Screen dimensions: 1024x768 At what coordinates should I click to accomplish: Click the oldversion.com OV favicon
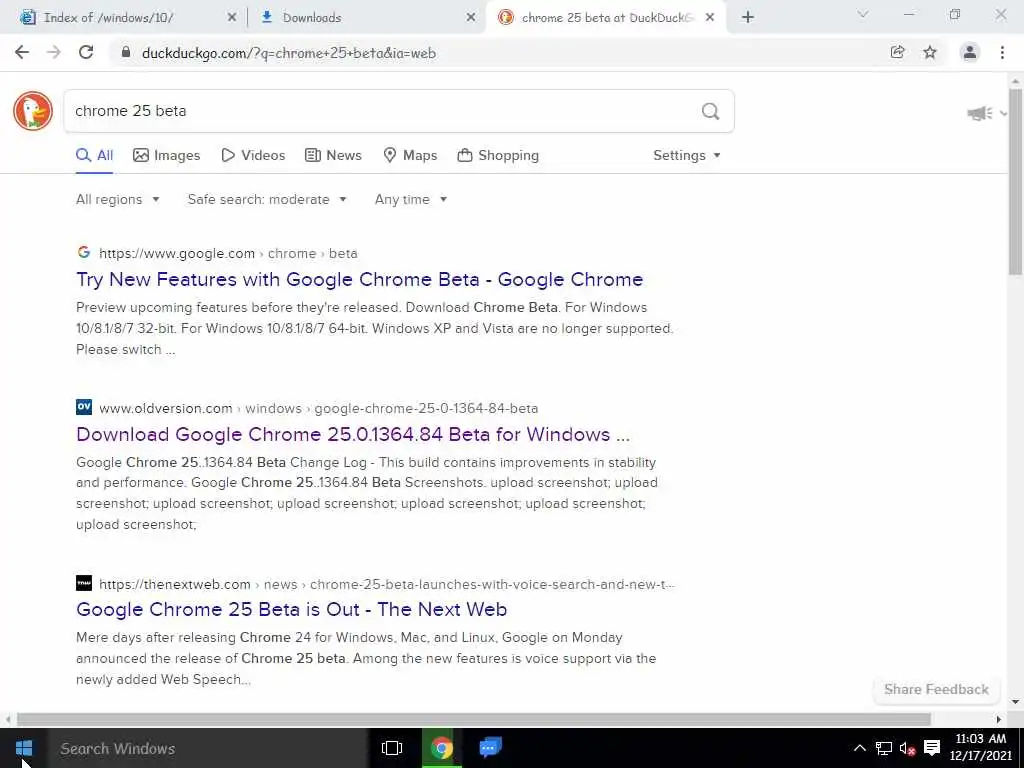[x=84, y=407]
